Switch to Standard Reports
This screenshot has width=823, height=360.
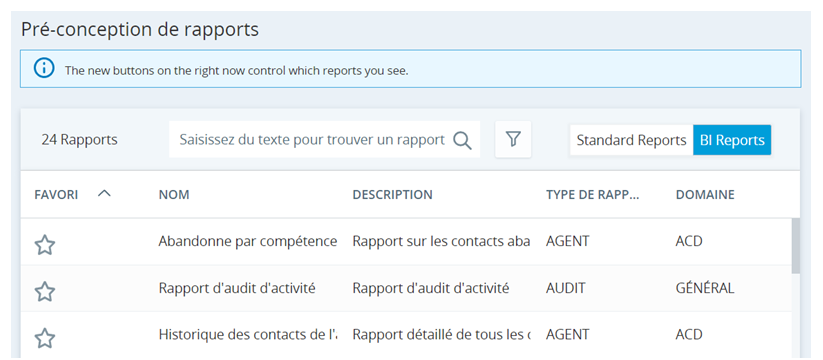click(631, 140)
